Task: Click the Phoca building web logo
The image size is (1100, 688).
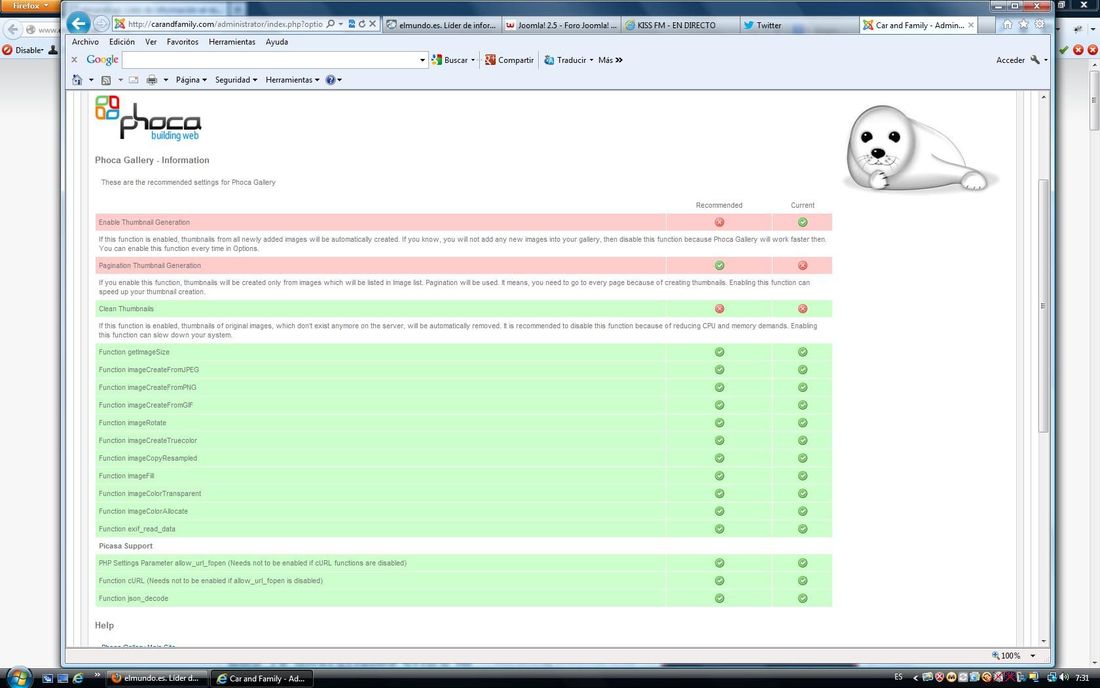Action: click(148, 118)
